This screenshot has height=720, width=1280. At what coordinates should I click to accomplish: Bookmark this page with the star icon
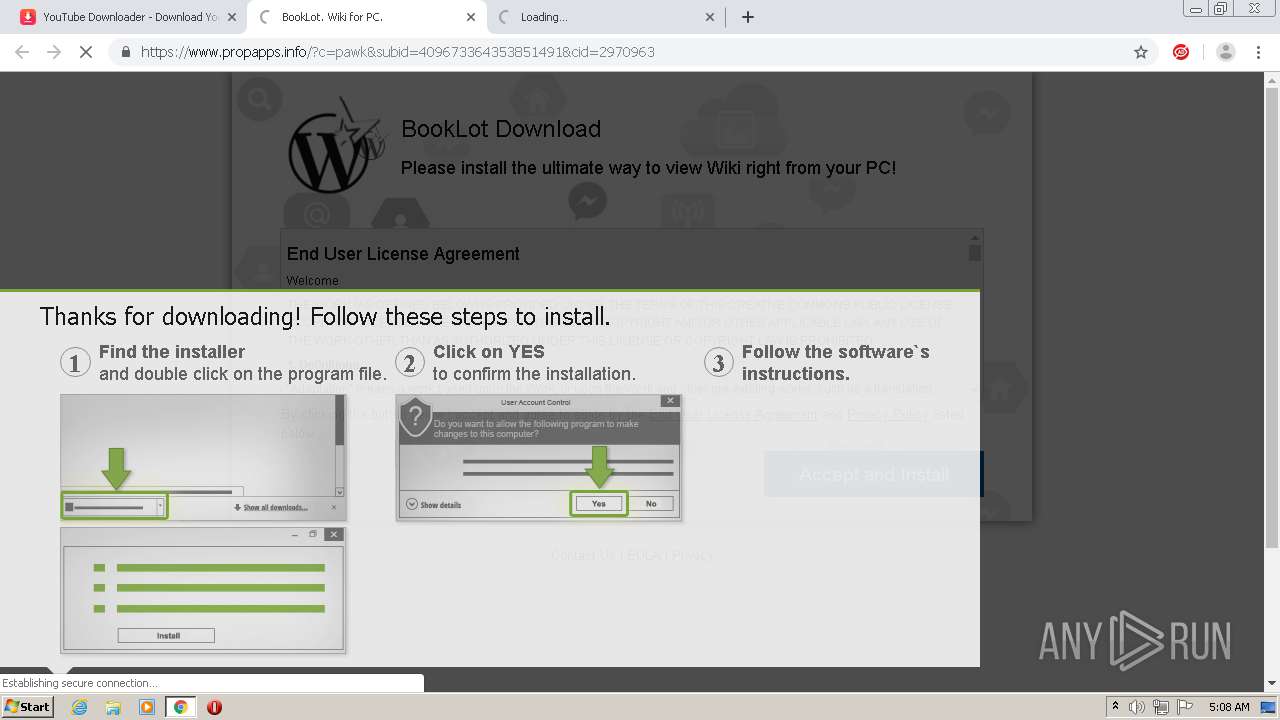(x=1140, y=52)
